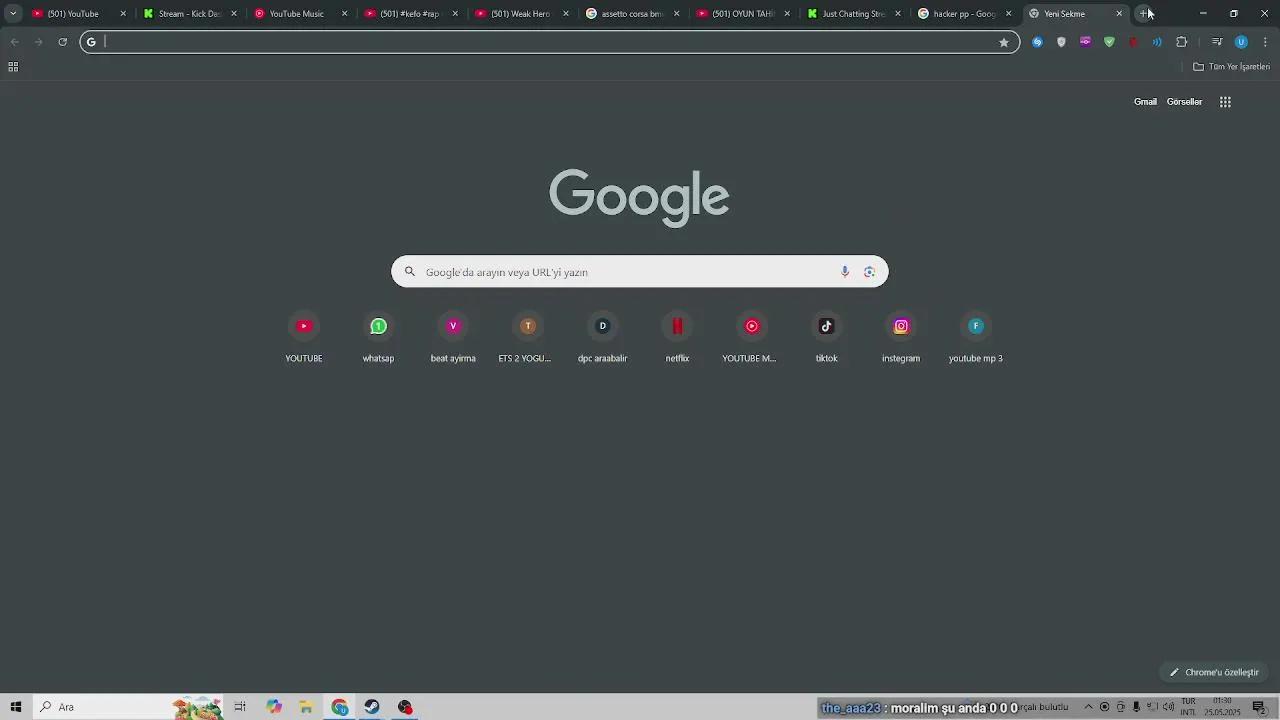Click the red extension icon in toolbar

pos(1133,42)
